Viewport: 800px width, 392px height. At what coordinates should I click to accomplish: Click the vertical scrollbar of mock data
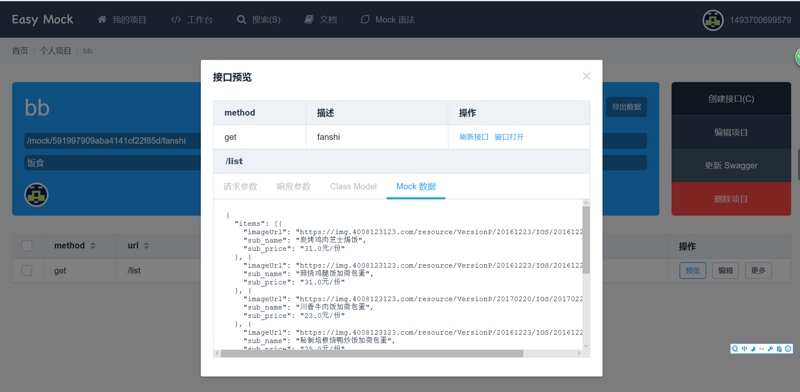586,240
